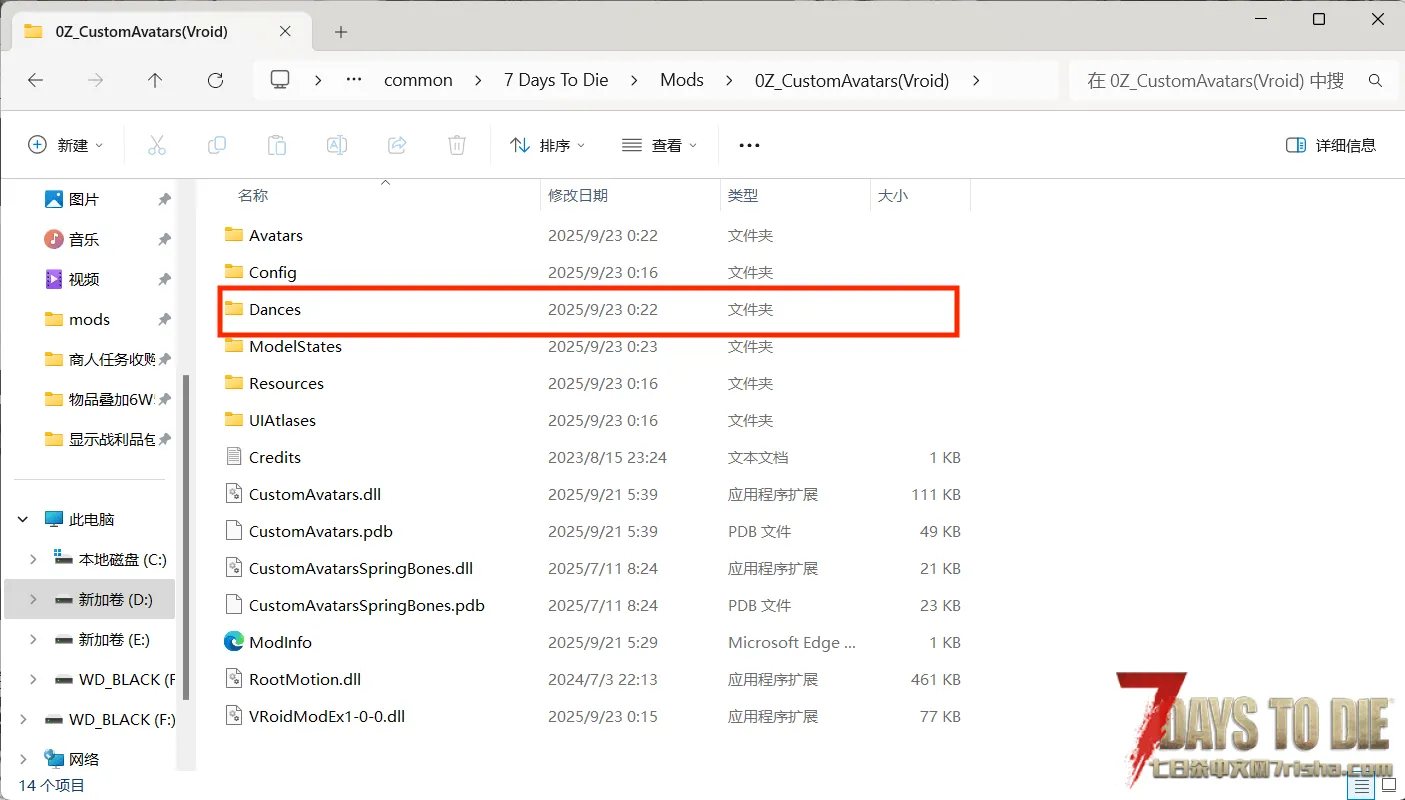Image resolution: width=1405 pixels, height=800 pixels.
Task: Click the Share icon in toolbar
Action: coord(397,145)
